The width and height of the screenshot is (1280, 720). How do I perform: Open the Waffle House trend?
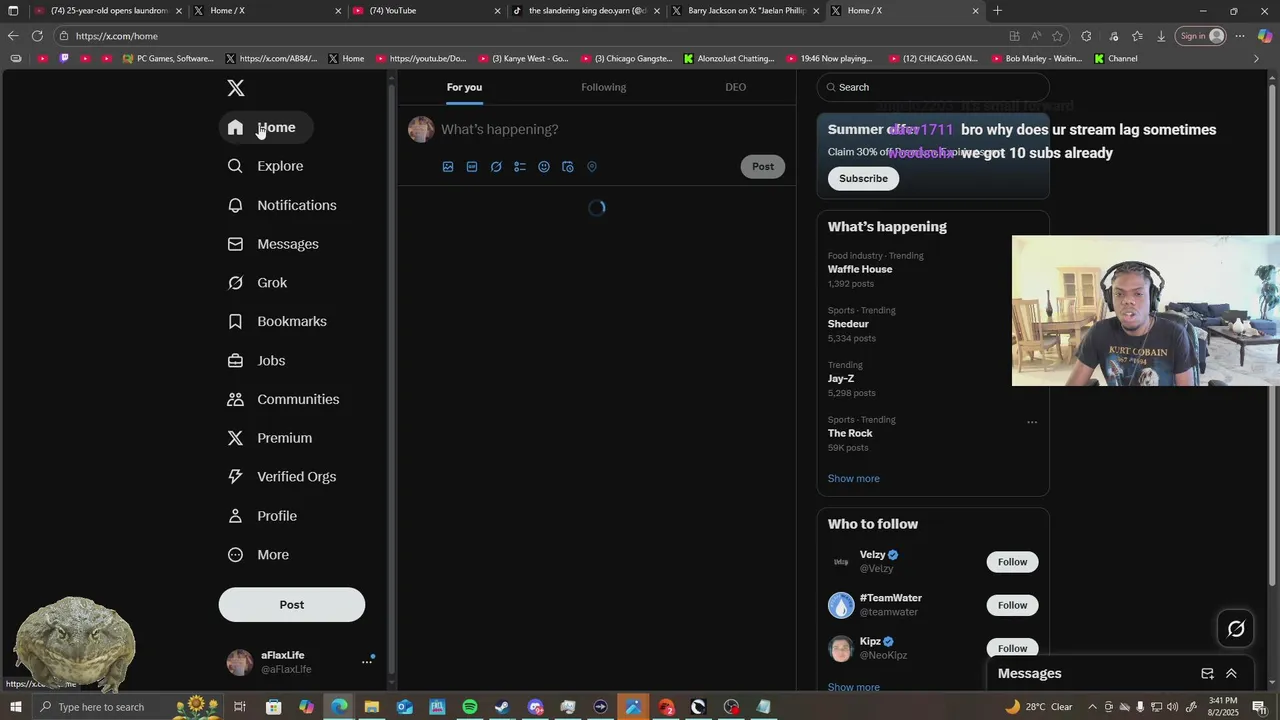tap(860, 269)
